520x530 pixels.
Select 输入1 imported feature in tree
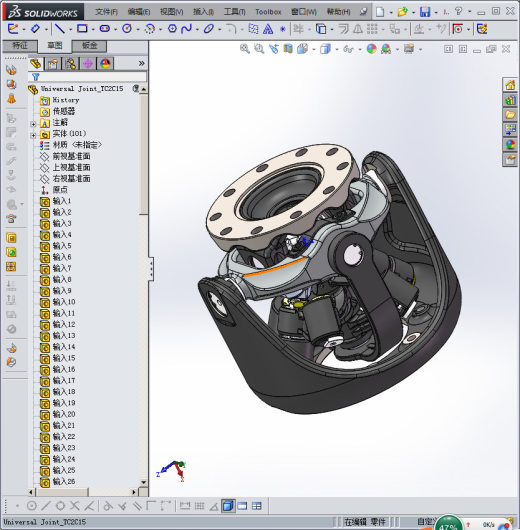[x=62, y=201]
